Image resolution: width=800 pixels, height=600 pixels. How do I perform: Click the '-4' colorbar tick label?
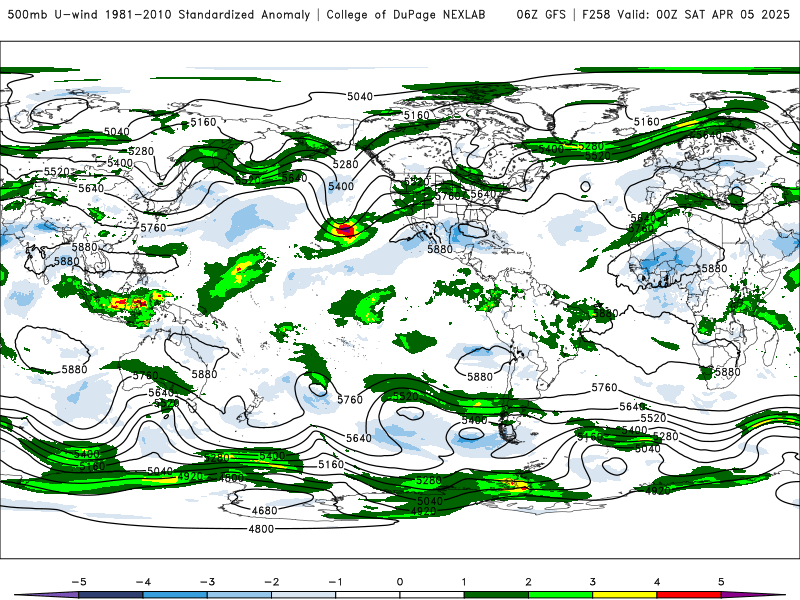point(143,582)
